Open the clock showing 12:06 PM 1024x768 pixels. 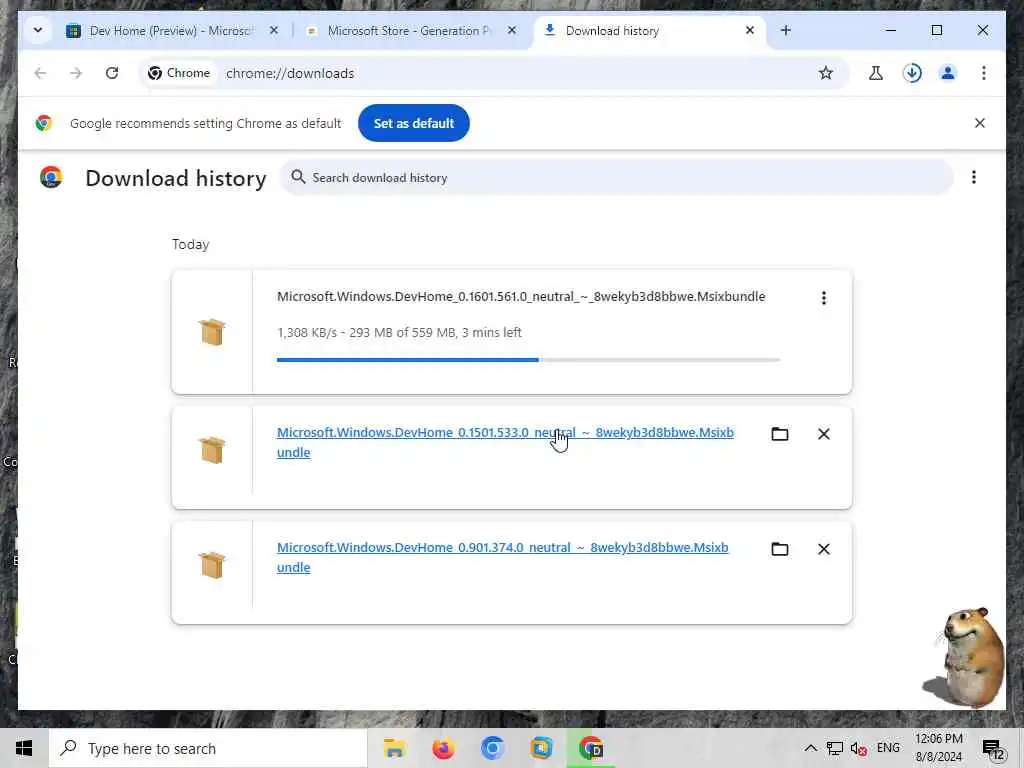(938, 748)
